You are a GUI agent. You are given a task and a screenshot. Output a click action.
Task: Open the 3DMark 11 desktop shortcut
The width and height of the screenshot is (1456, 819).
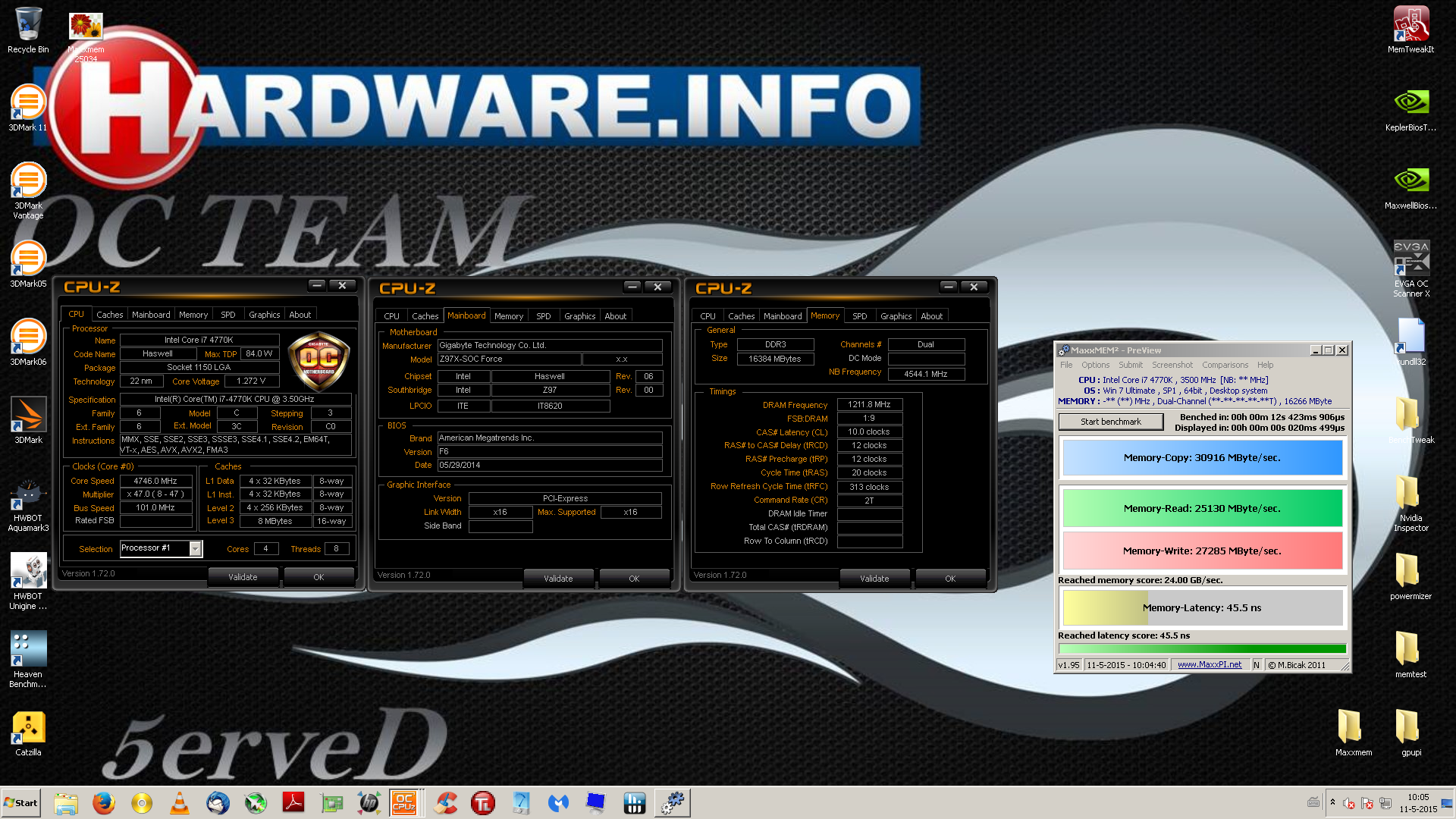28,108
